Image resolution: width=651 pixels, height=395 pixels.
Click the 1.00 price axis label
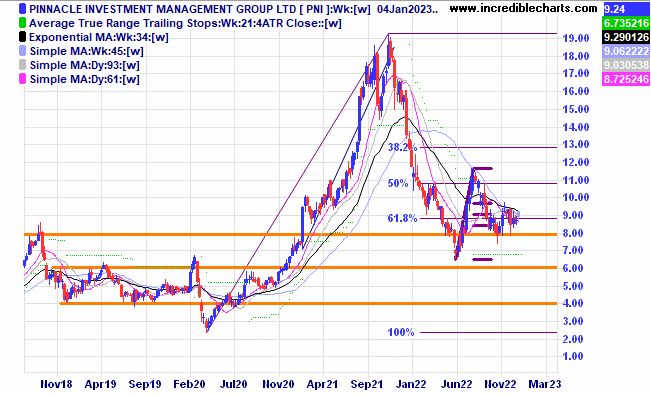573,356
